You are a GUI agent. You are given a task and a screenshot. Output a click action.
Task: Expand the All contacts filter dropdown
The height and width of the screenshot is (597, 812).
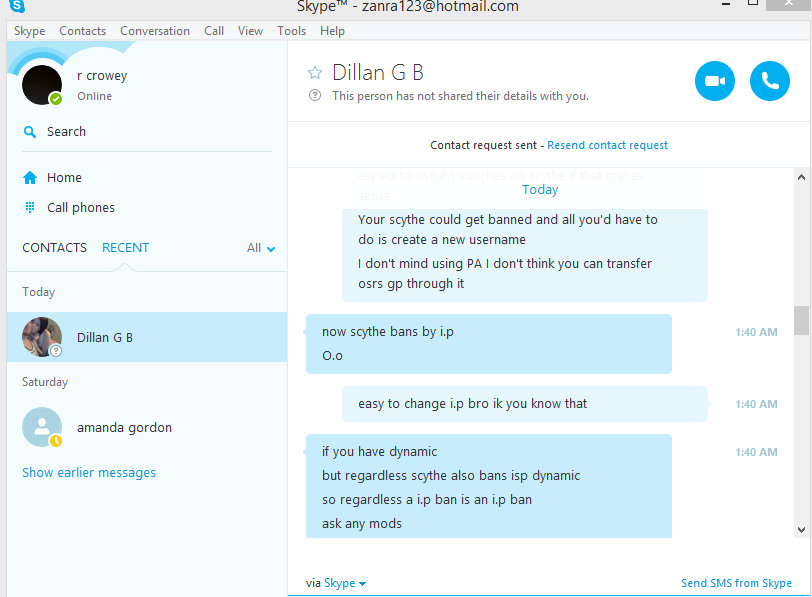[261, 249]
